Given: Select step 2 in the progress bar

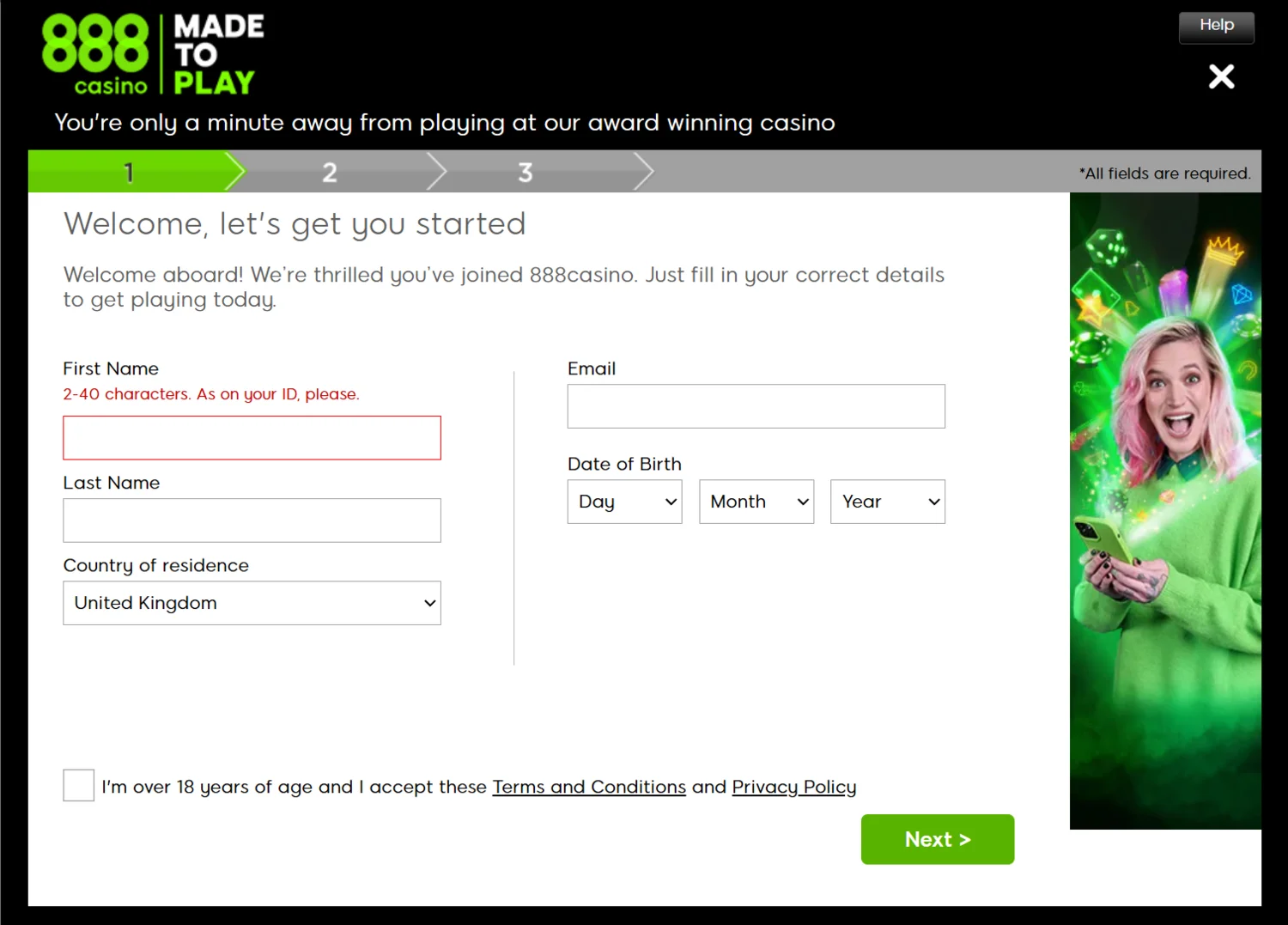Looking at the screenshot, I should click(x=330, y=172).
